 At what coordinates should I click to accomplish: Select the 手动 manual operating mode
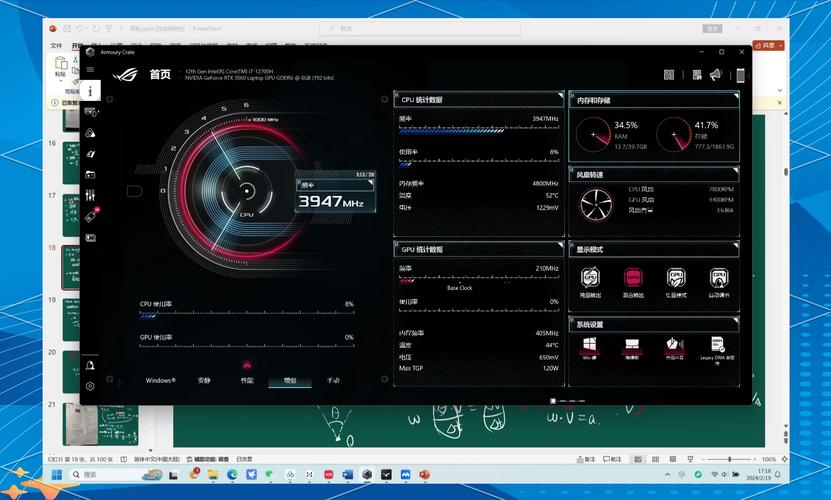point(333,380)
